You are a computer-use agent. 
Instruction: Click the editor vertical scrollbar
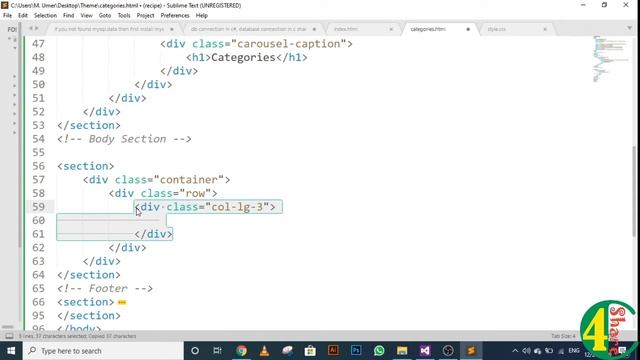[634, 190]
